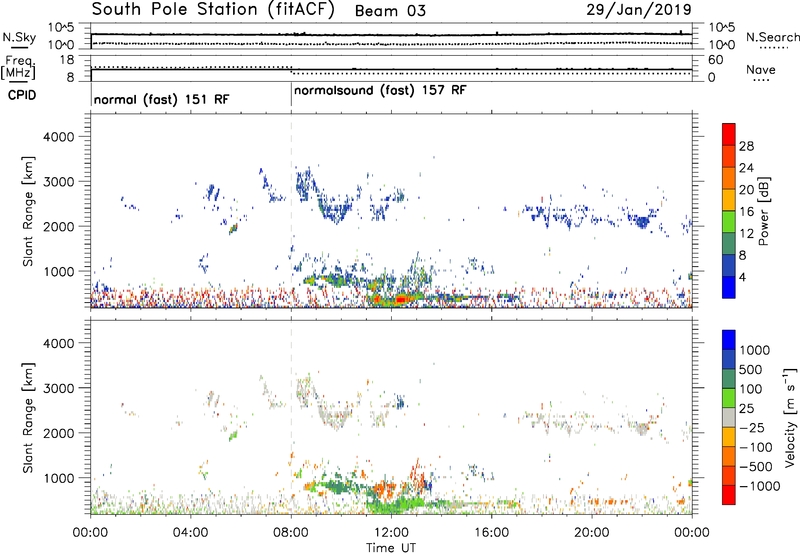
Task: Click 'Slant Range [km]' label of velocity panel
Action: click(x=28, y=418)
